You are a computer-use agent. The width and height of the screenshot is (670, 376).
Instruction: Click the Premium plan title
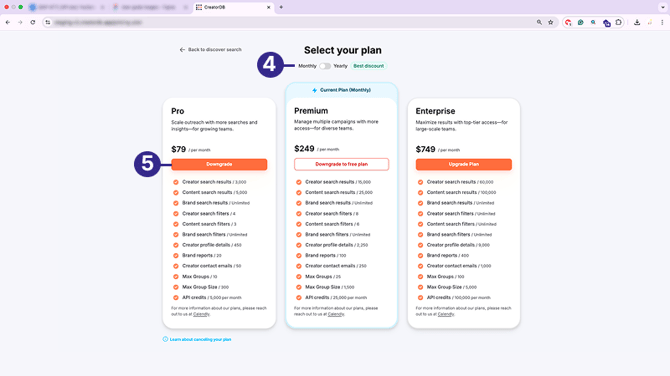coord(311,111)
